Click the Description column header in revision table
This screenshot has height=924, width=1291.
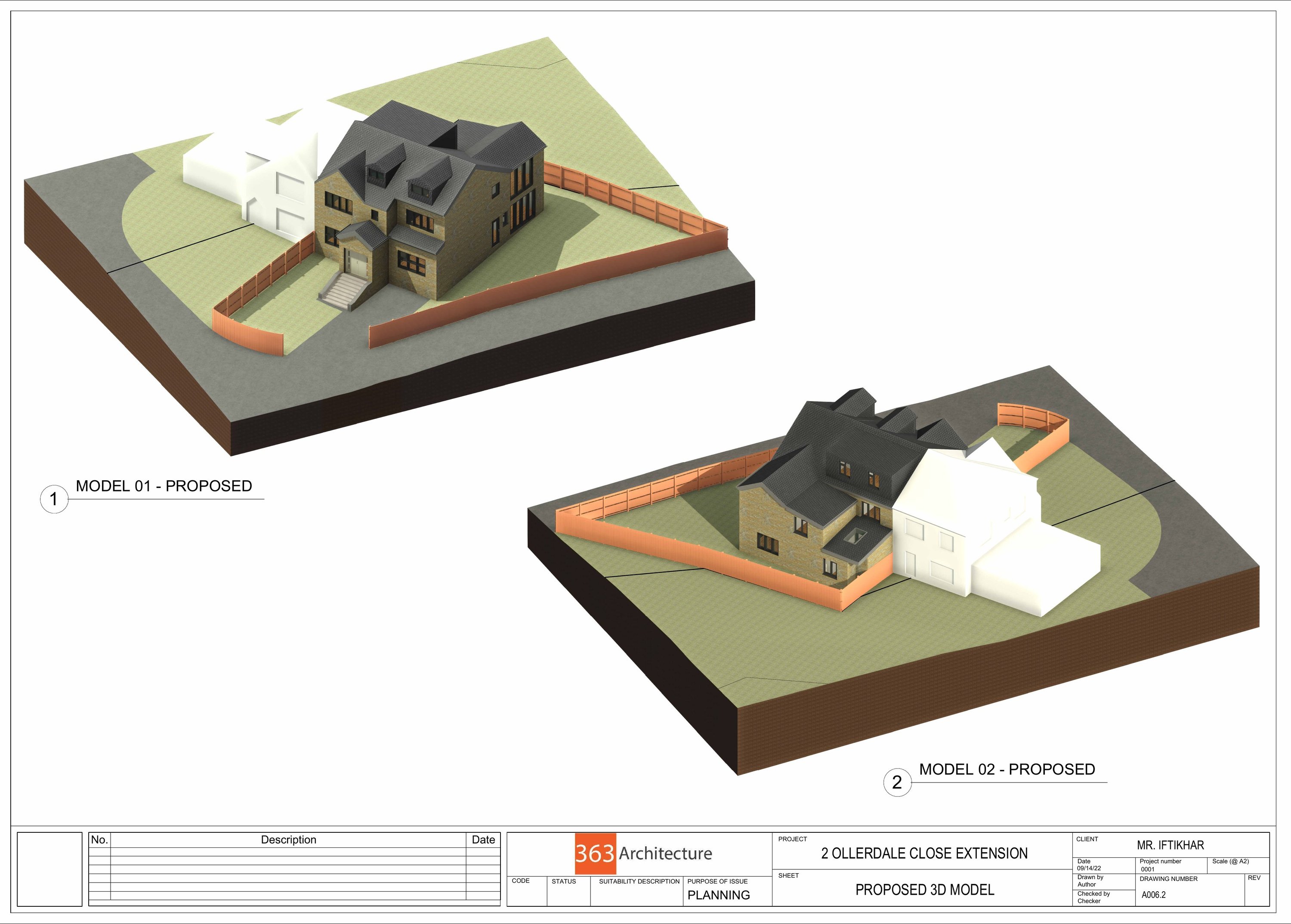pyautogui.click(x=288, y=840)
